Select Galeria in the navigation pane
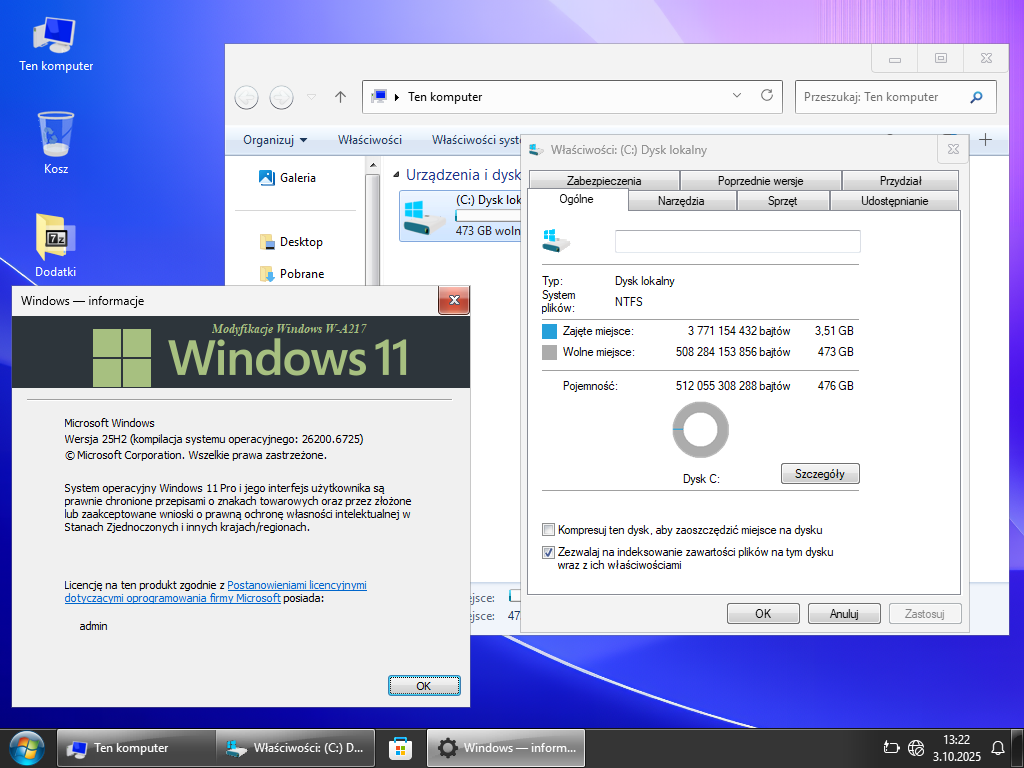The width and height of the screenshot is (1024, 768). tap(297, 178)
